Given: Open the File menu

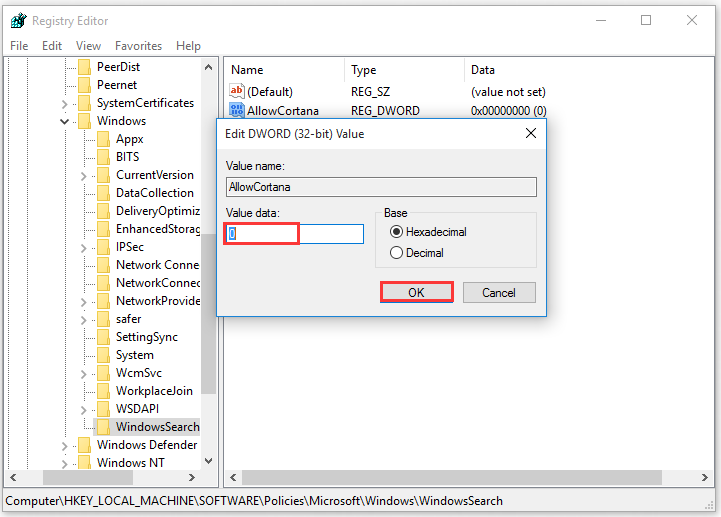Looking at the screenshot, I should tap(19, 46).
